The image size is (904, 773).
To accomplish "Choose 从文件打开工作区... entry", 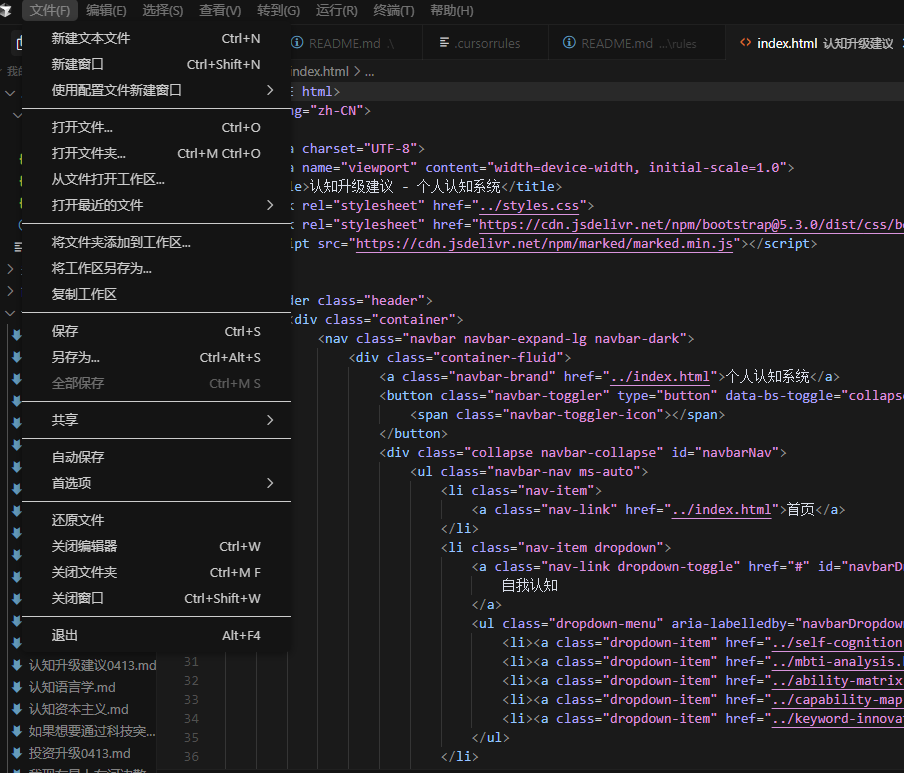I will pos(156,179).
